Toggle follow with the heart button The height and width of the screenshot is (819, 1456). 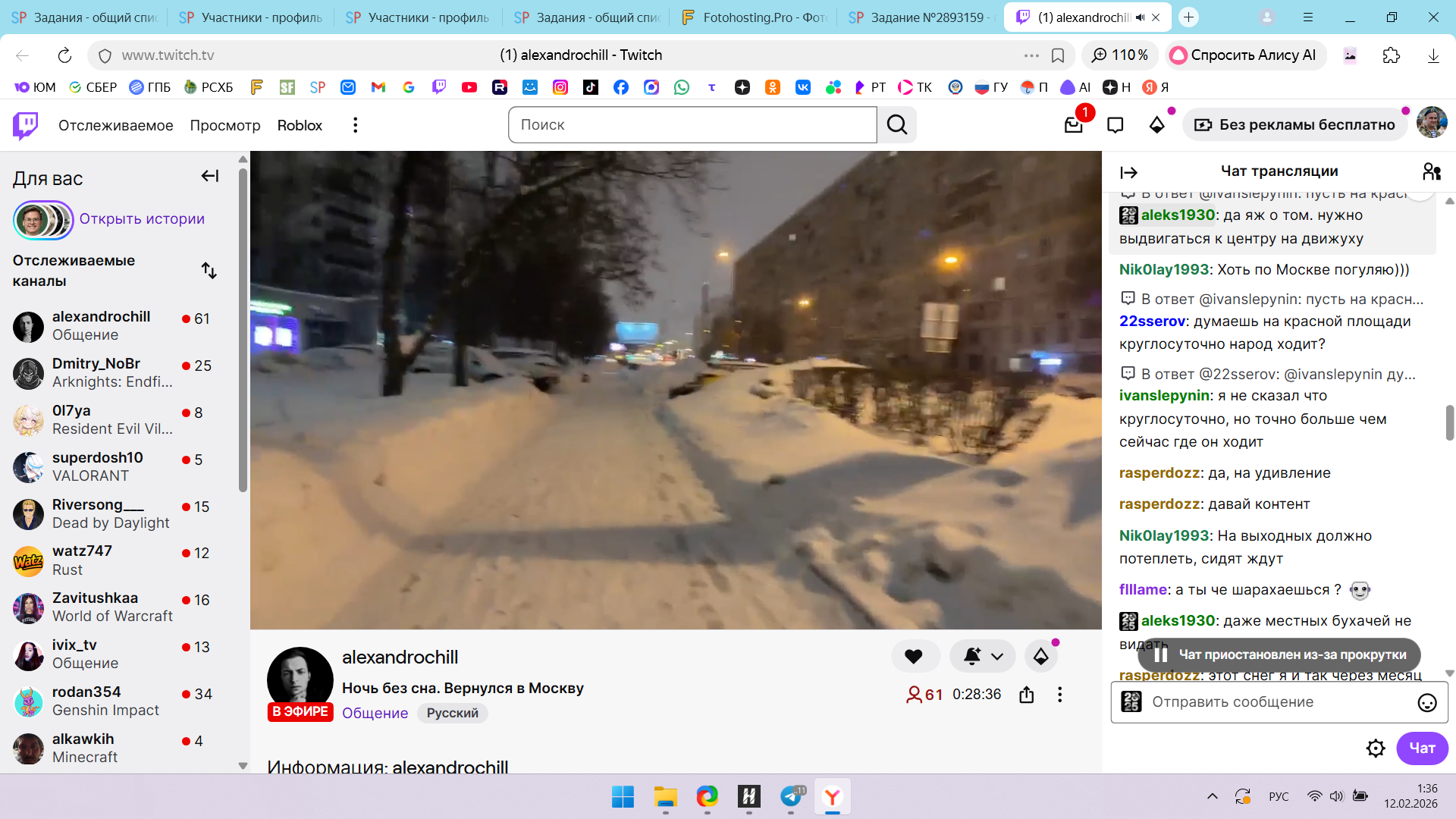point(914,657)
